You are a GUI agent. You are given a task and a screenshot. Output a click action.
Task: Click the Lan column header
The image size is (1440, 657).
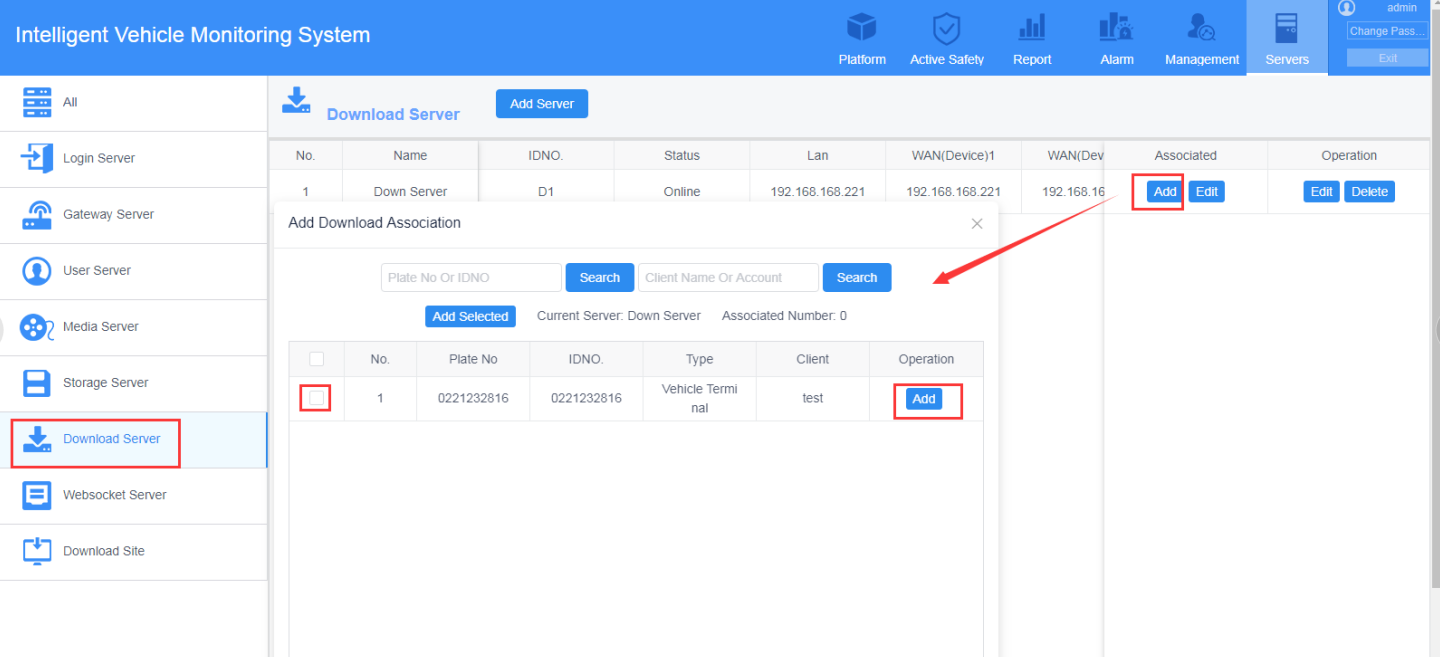pos(818,155)
